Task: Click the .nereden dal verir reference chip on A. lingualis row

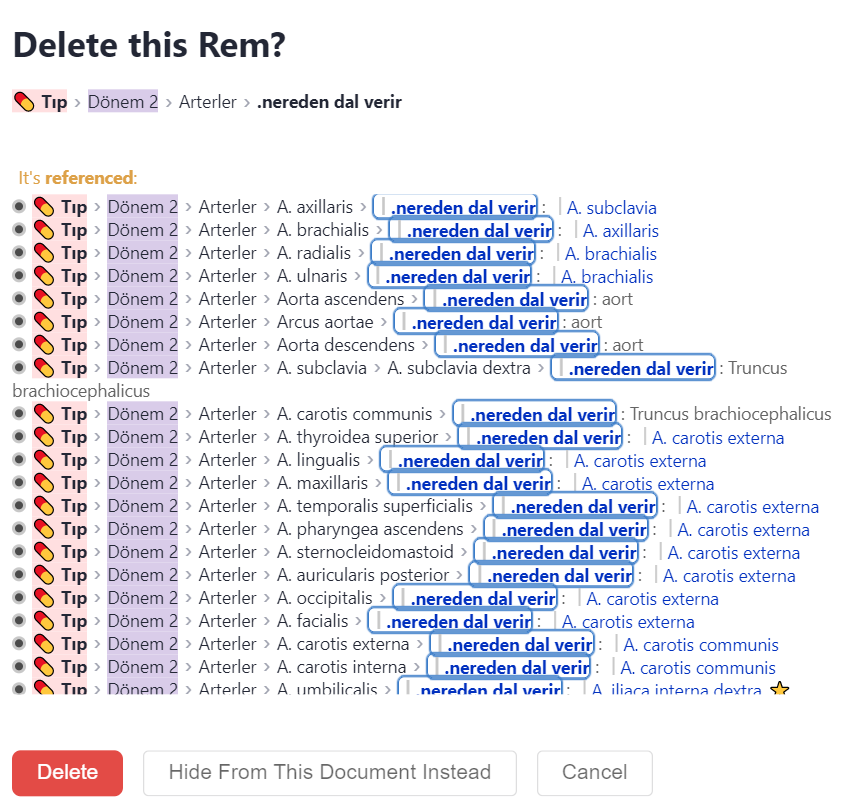Action: click(x=466, y=459)
